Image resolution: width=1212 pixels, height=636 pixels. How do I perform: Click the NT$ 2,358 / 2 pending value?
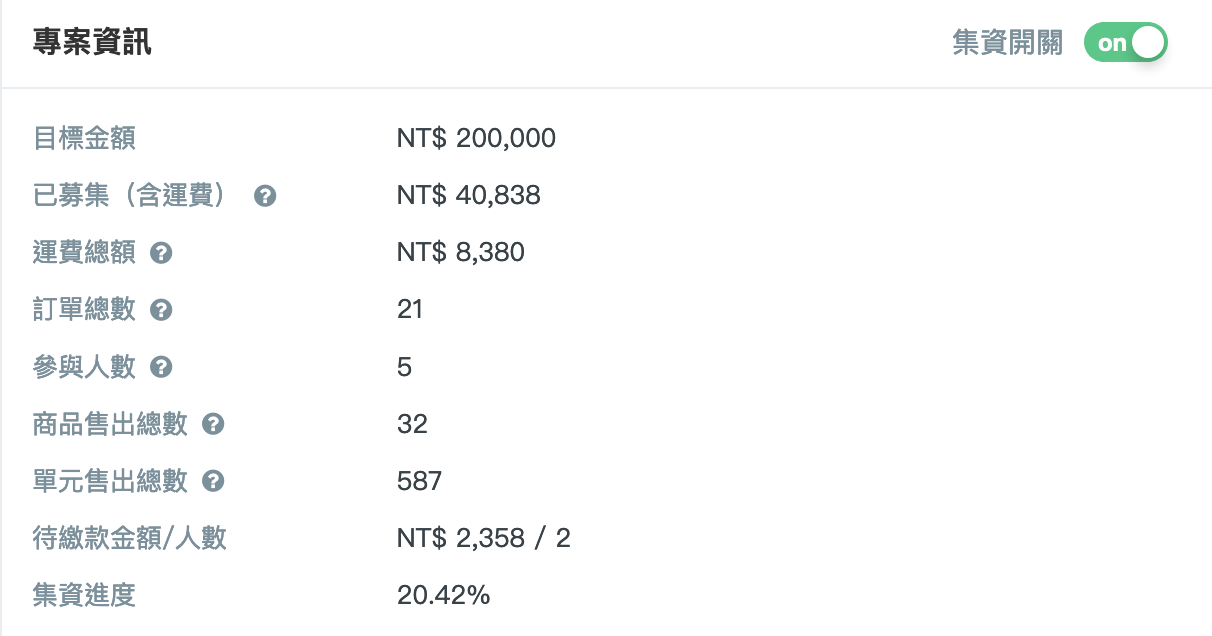tap(483, 539)
